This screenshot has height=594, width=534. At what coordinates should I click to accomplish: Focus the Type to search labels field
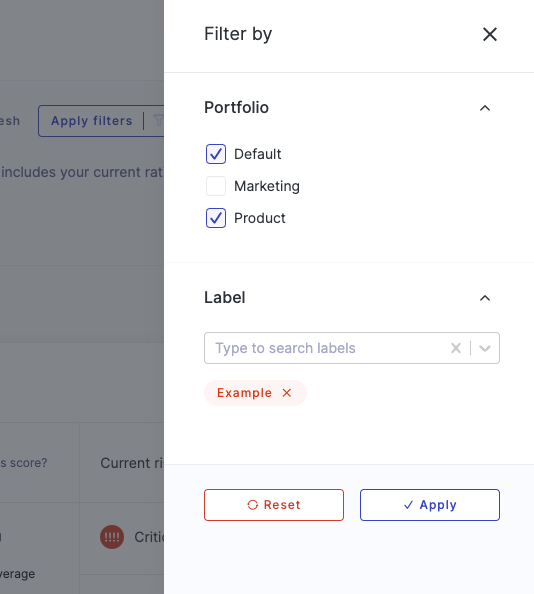(x=326, y=348)
